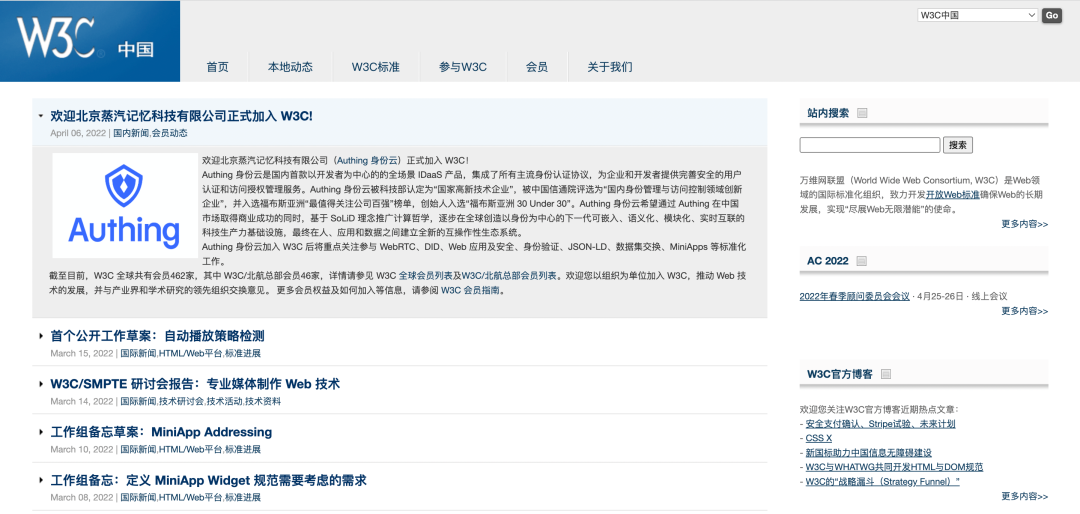Click 技术资料 tag on March 14 post
The width and height of the screenshot is (1080, 514).
263,401
